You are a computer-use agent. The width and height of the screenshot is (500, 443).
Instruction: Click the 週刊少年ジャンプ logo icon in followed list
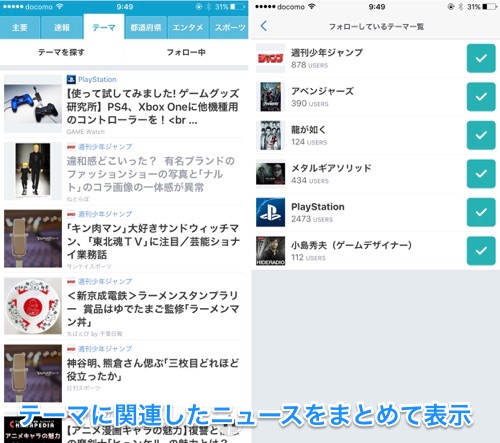[x=270, y=58]
